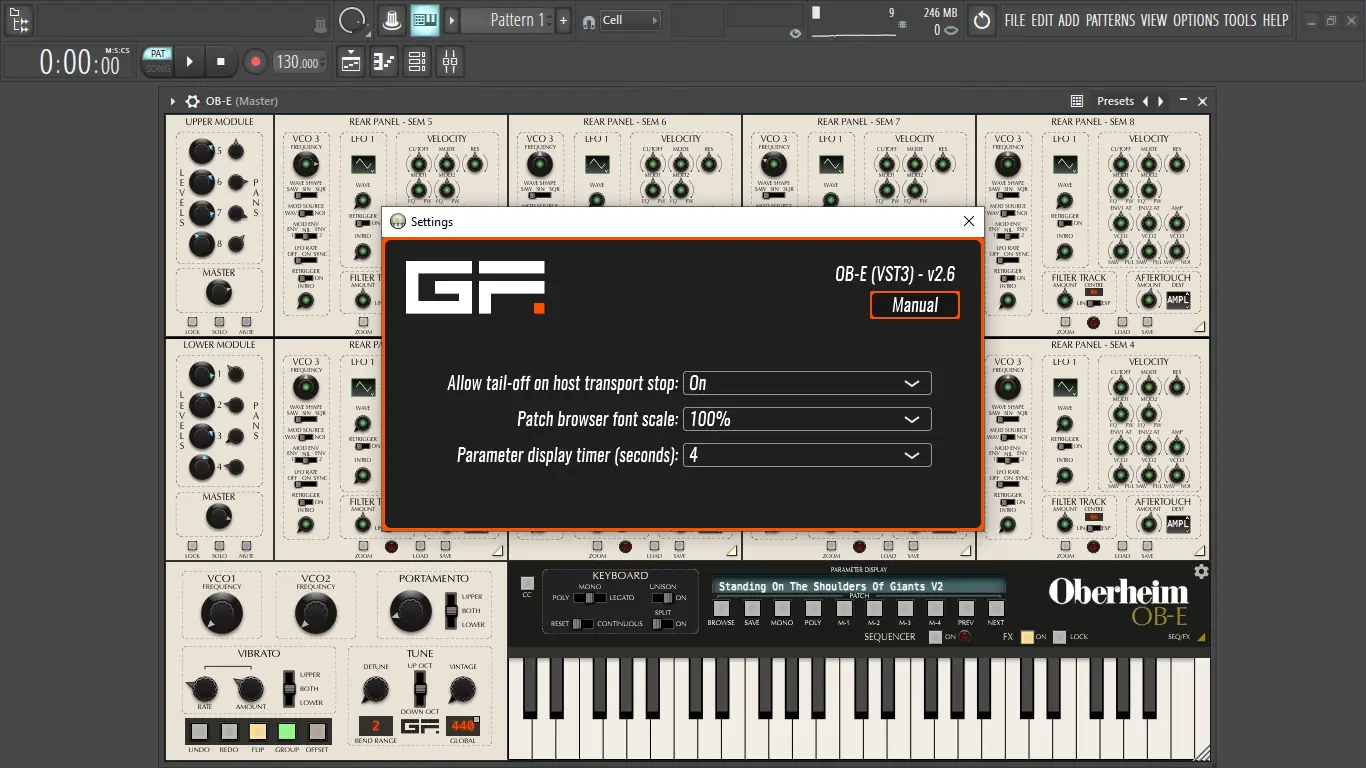
Task: Select next preset arrow in plugin header
Action: 1160,101
